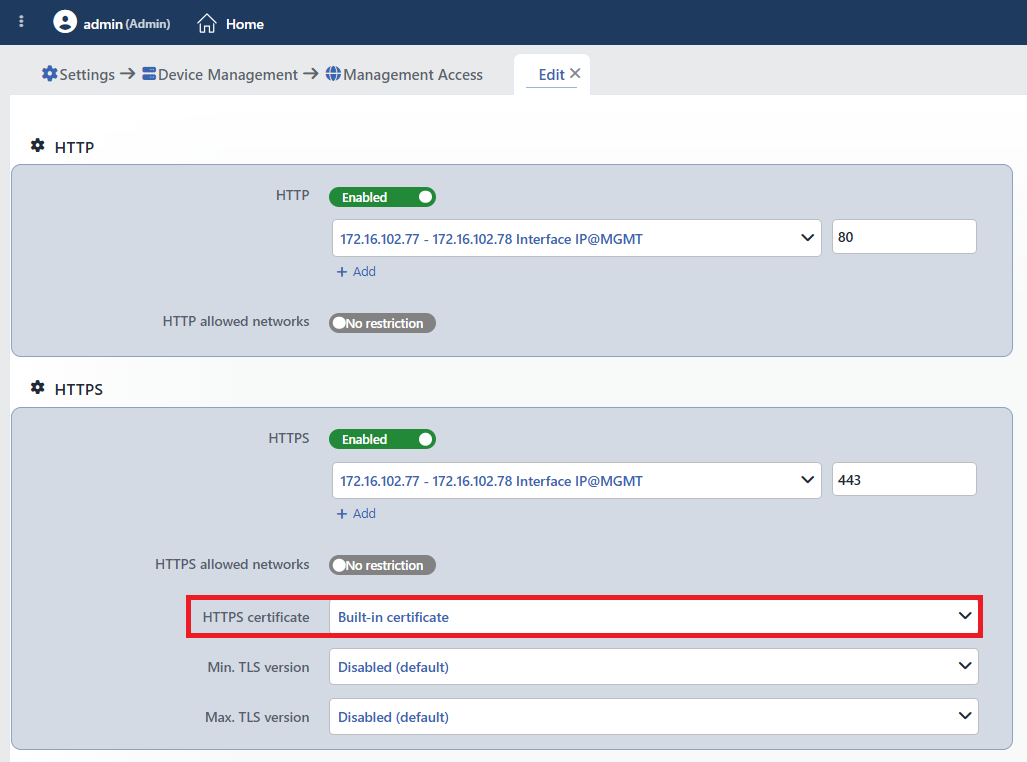The image size is (1027, 762).
Task: Click the gear icon beside HTTP heading
Action: (38, 146)
